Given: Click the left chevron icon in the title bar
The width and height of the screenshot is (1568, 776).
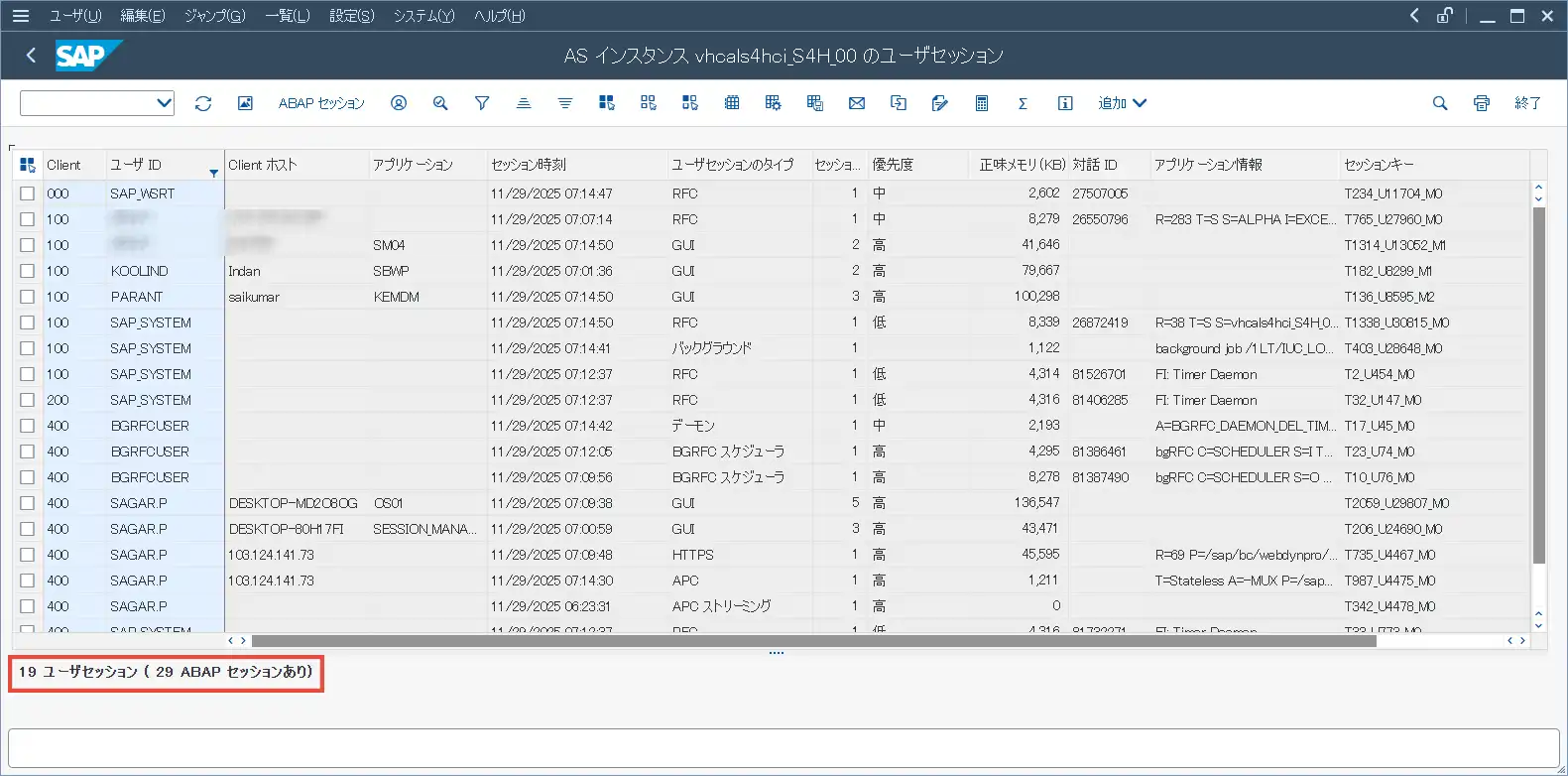Looking at the screenshot, I should tap(1414, 16).
